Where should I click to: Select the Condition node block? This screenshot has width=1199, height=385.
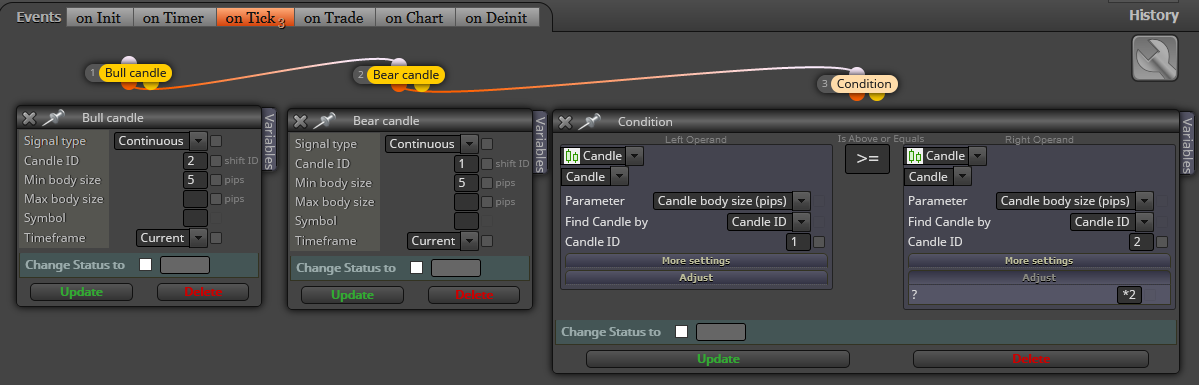pyautogui.click(x=864, y=84)
